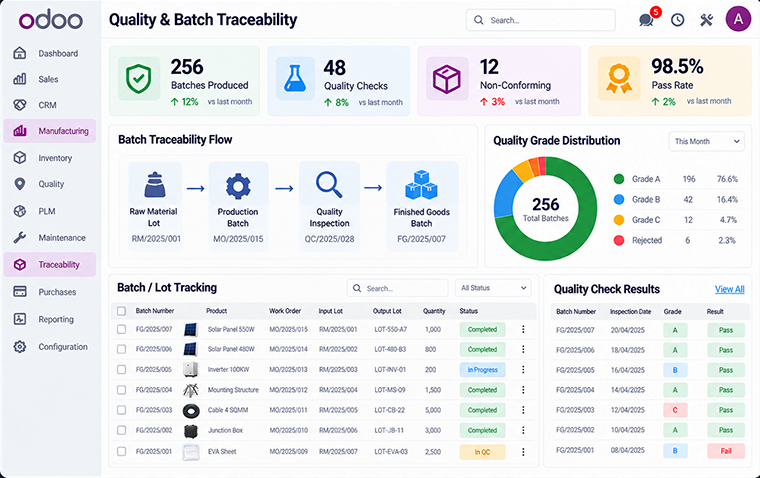Open options menu for Inverter 100KW row
The width and height of the screenshot is (760, 478).
point(523,369)
